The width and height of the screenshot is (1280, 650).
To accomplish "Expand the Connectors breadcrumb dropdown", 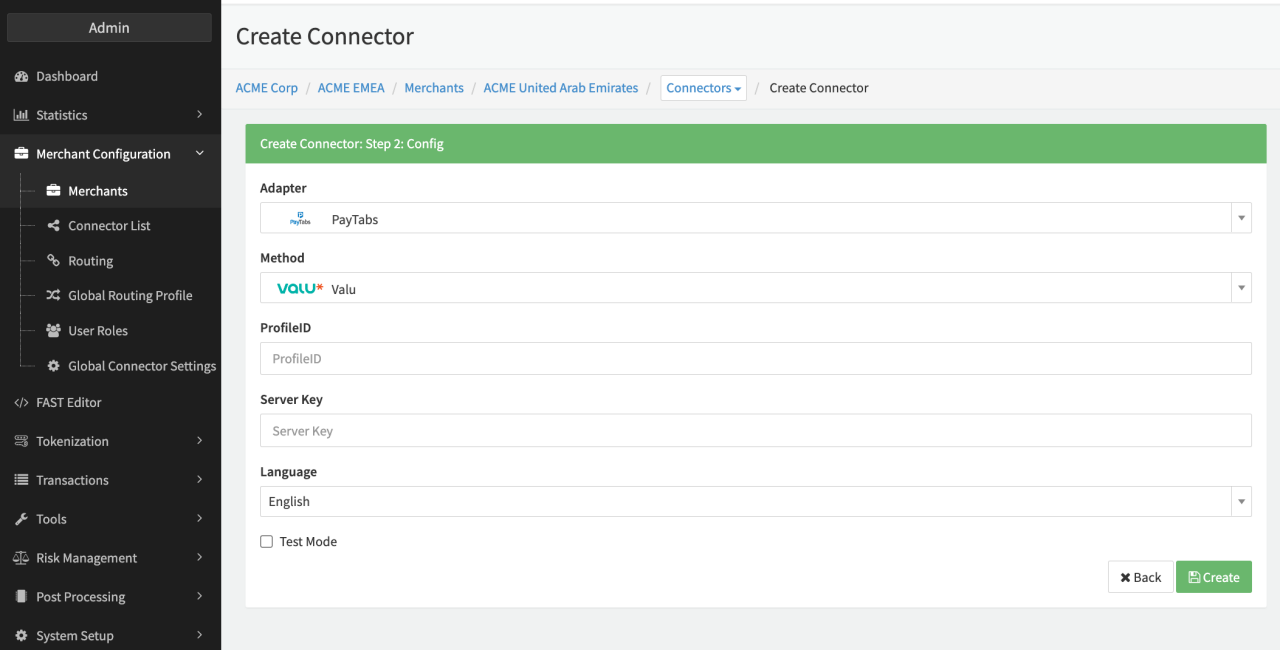I will coord(704,88).
